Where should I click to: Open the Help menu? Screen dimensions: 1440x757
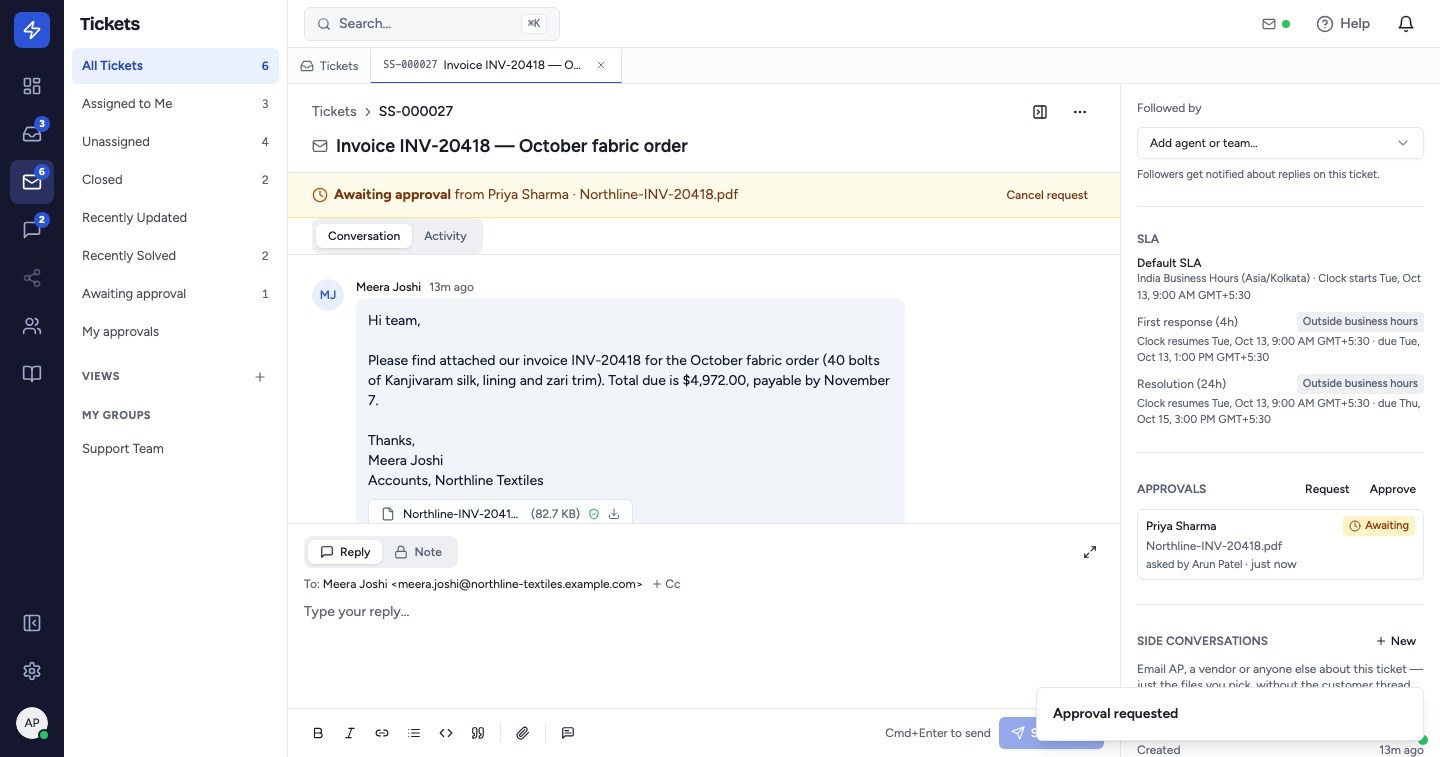coord(1343,24)
